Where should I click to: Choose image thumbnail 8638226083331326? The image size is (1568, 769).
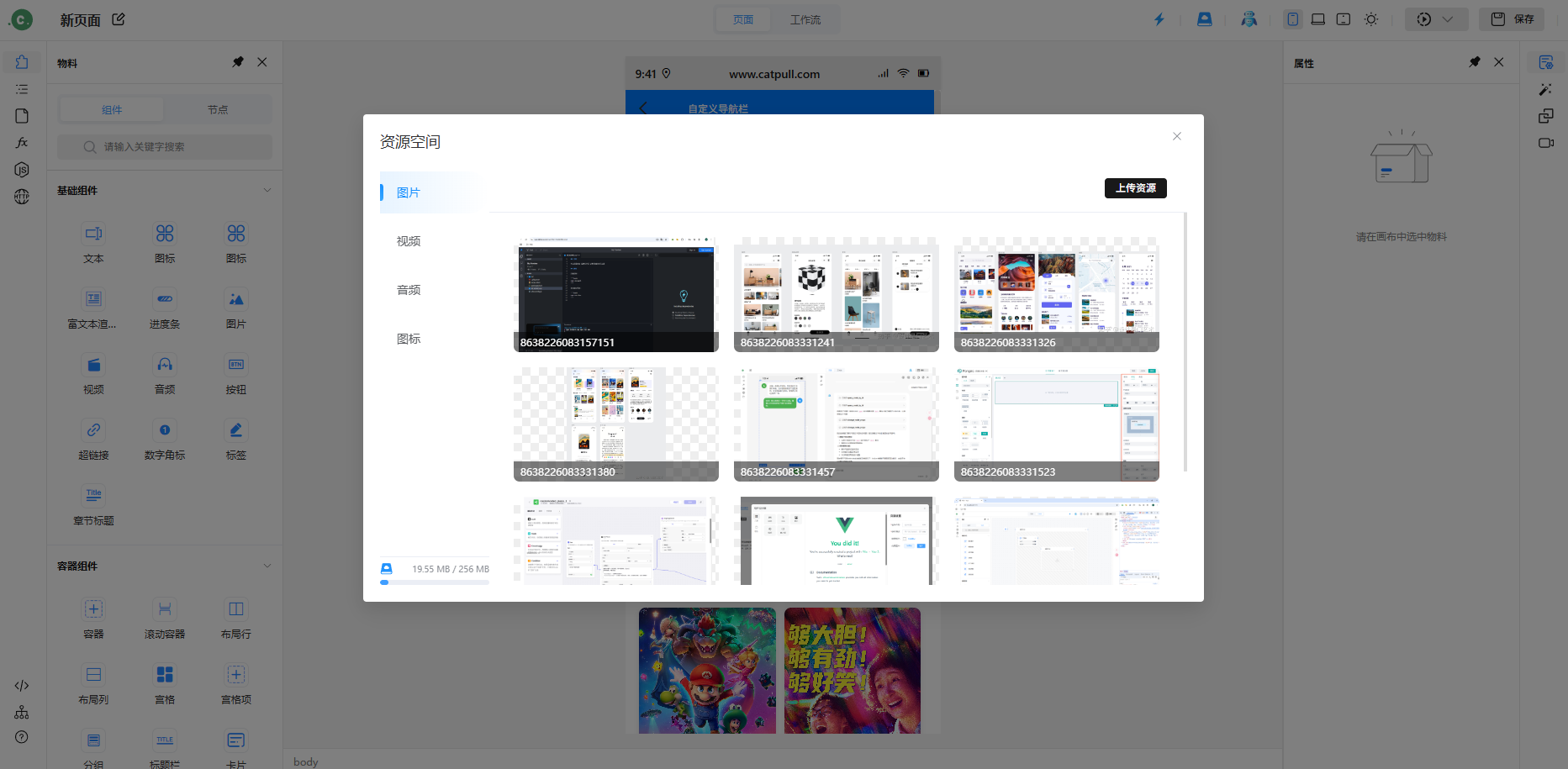point(1056,294)
